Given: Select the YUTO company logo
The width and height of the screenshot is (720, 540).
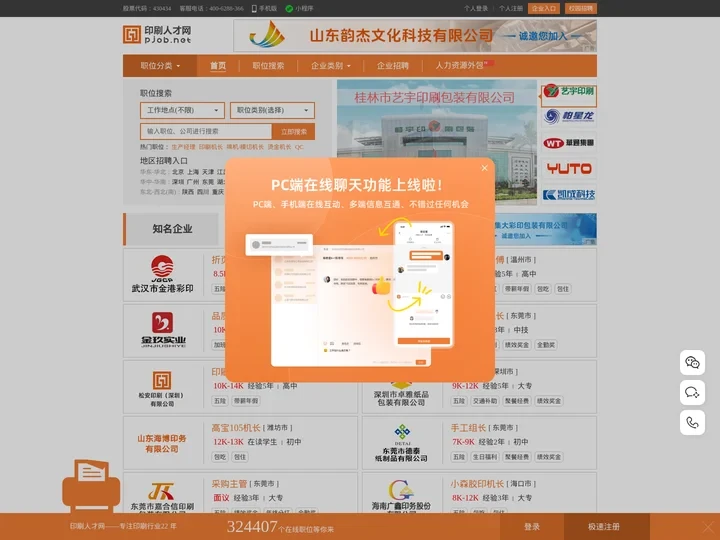Looking at the screenshot, I should click(569, 169).
